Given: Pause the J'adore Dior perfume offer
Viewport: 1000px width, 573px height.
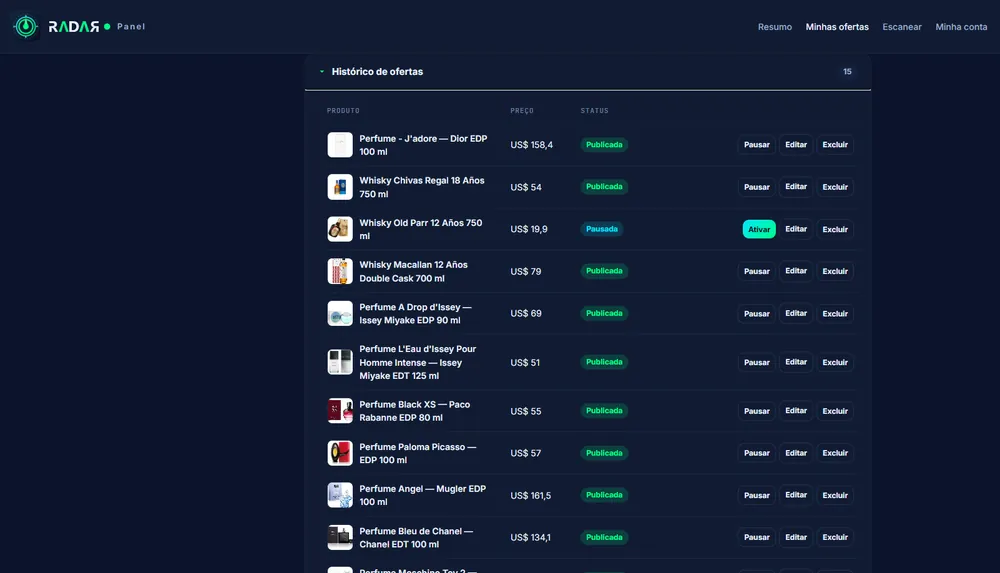Looking at the screenshot, I should coord(756,145).
